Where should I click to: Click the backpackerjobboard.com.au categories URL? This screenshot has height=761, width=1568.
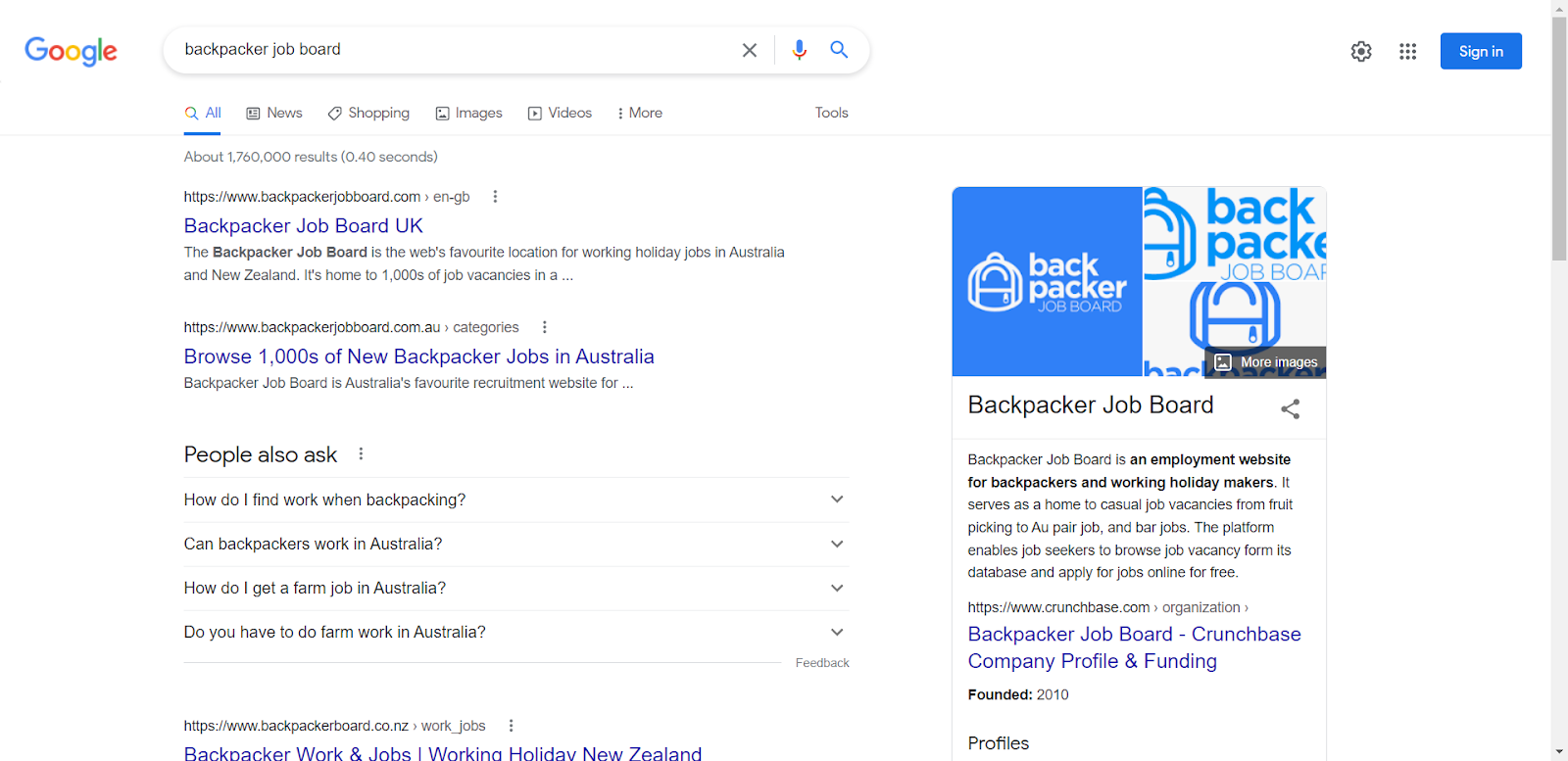352,327
